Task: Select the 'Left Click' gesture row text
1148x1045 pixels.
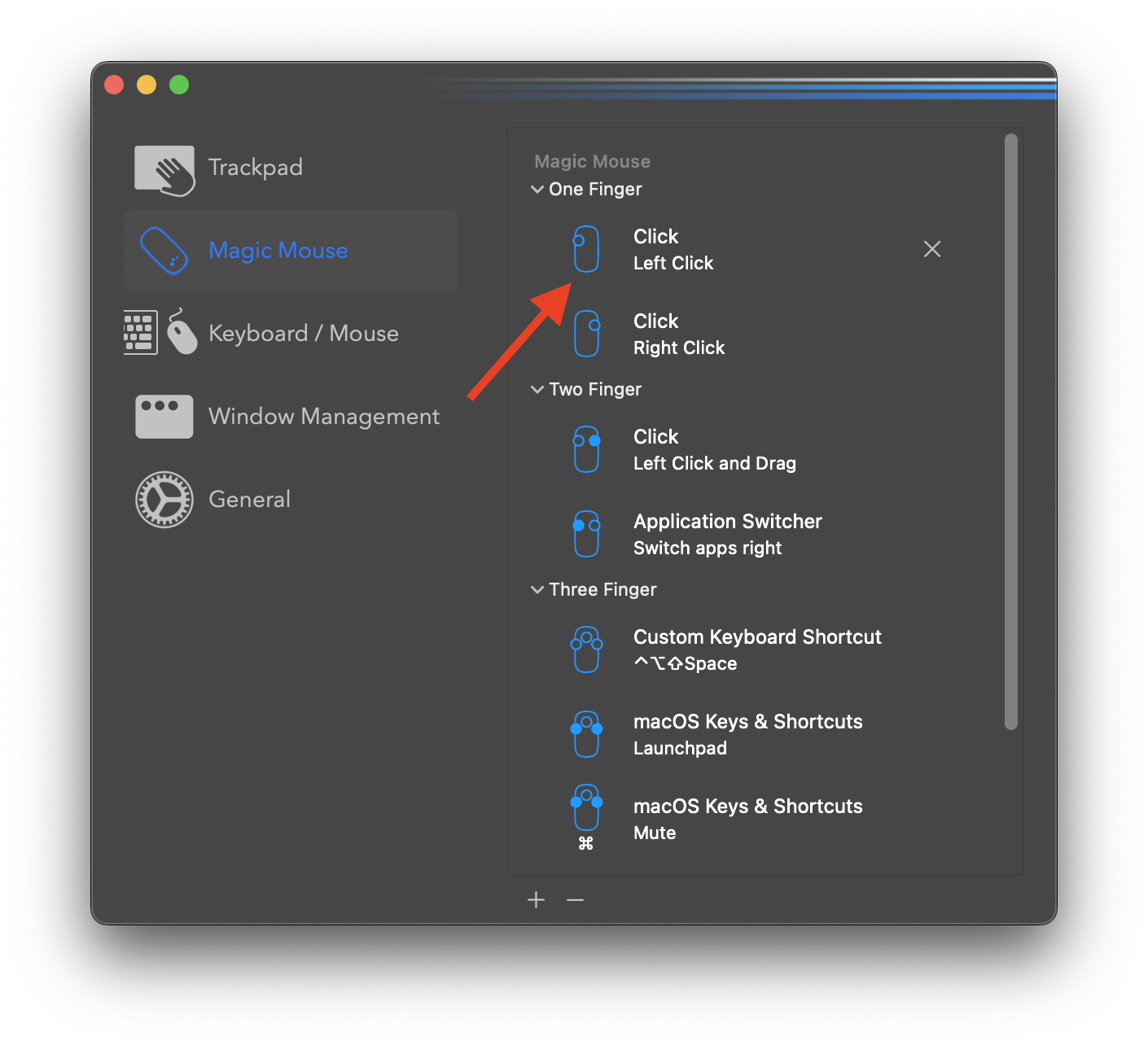Action: (673, 264)
